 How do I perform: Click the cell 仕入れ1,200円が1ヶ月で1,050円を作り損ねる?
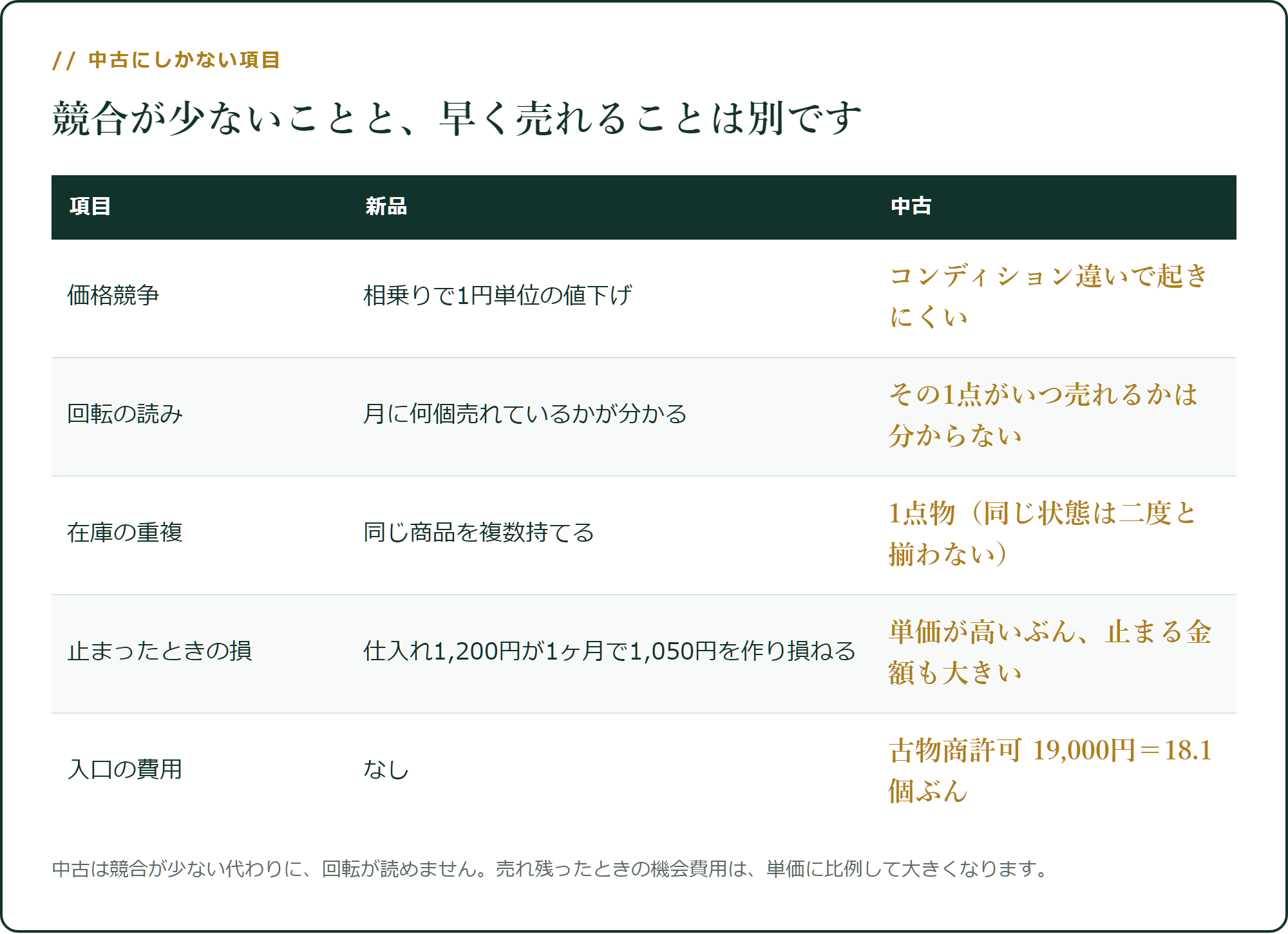pyautogui.click(x=609, y=651)
